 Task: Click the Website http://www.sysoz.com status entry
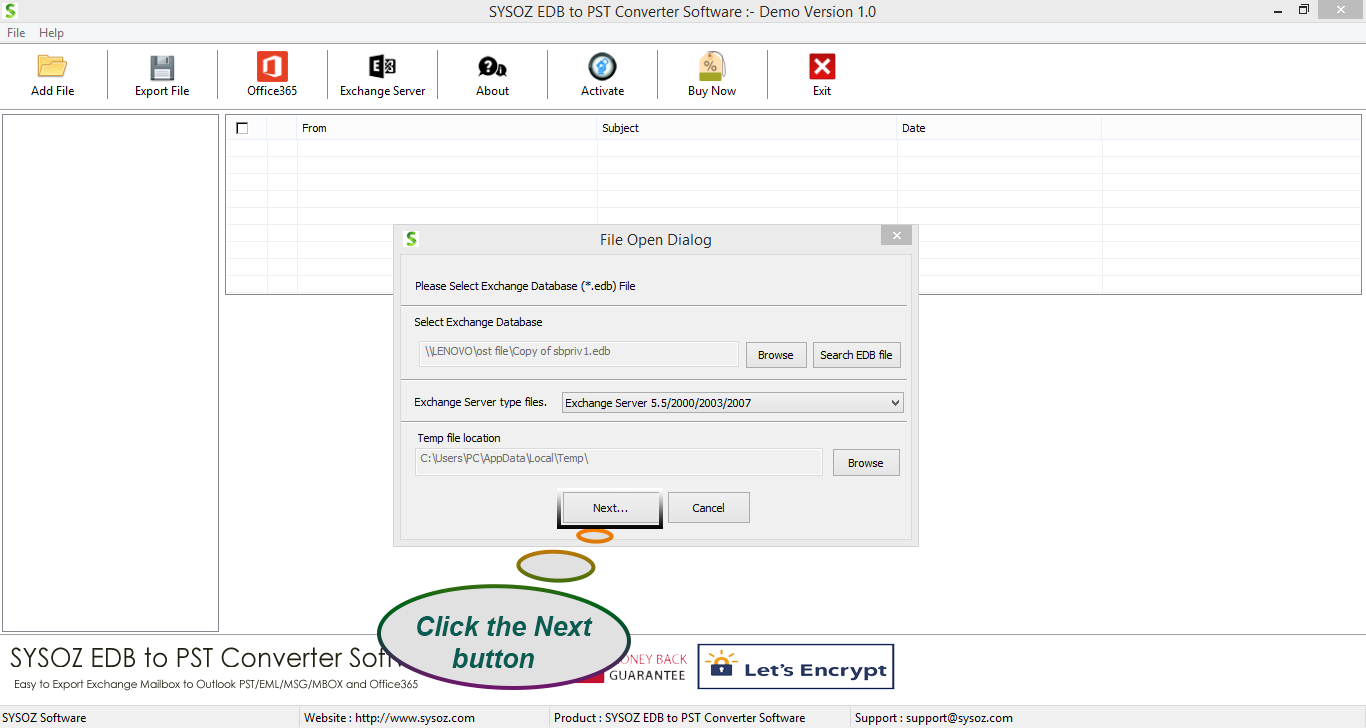pos(390,718)
